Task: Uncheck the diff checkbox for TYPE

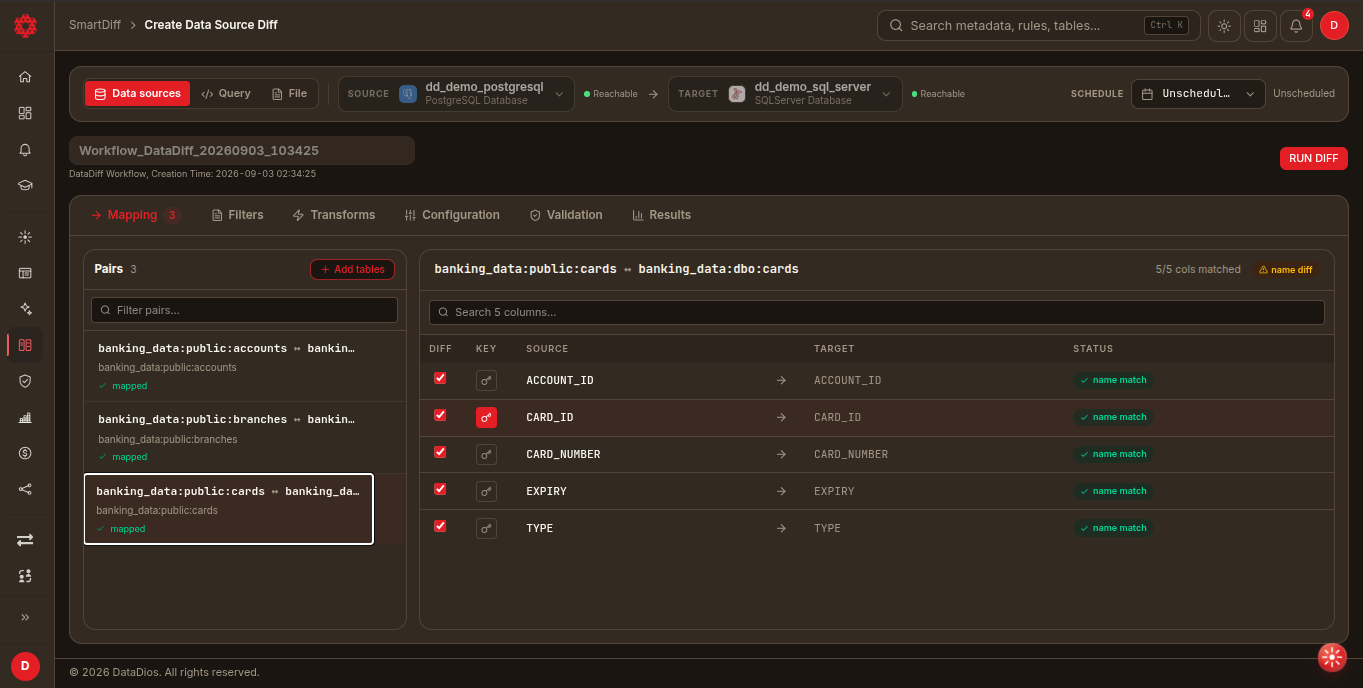Action: [x=440, y=526]
